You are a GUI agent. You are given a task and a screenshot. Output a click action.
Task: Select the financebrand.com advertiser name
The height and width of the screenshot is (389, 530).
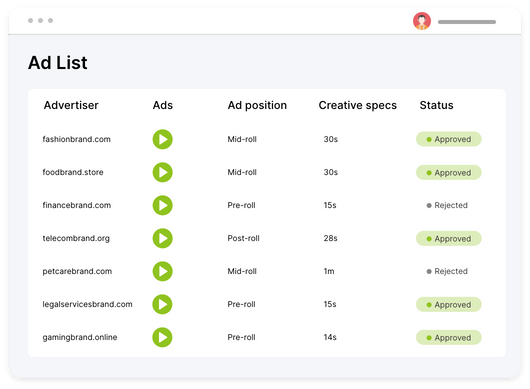(77, 205)
